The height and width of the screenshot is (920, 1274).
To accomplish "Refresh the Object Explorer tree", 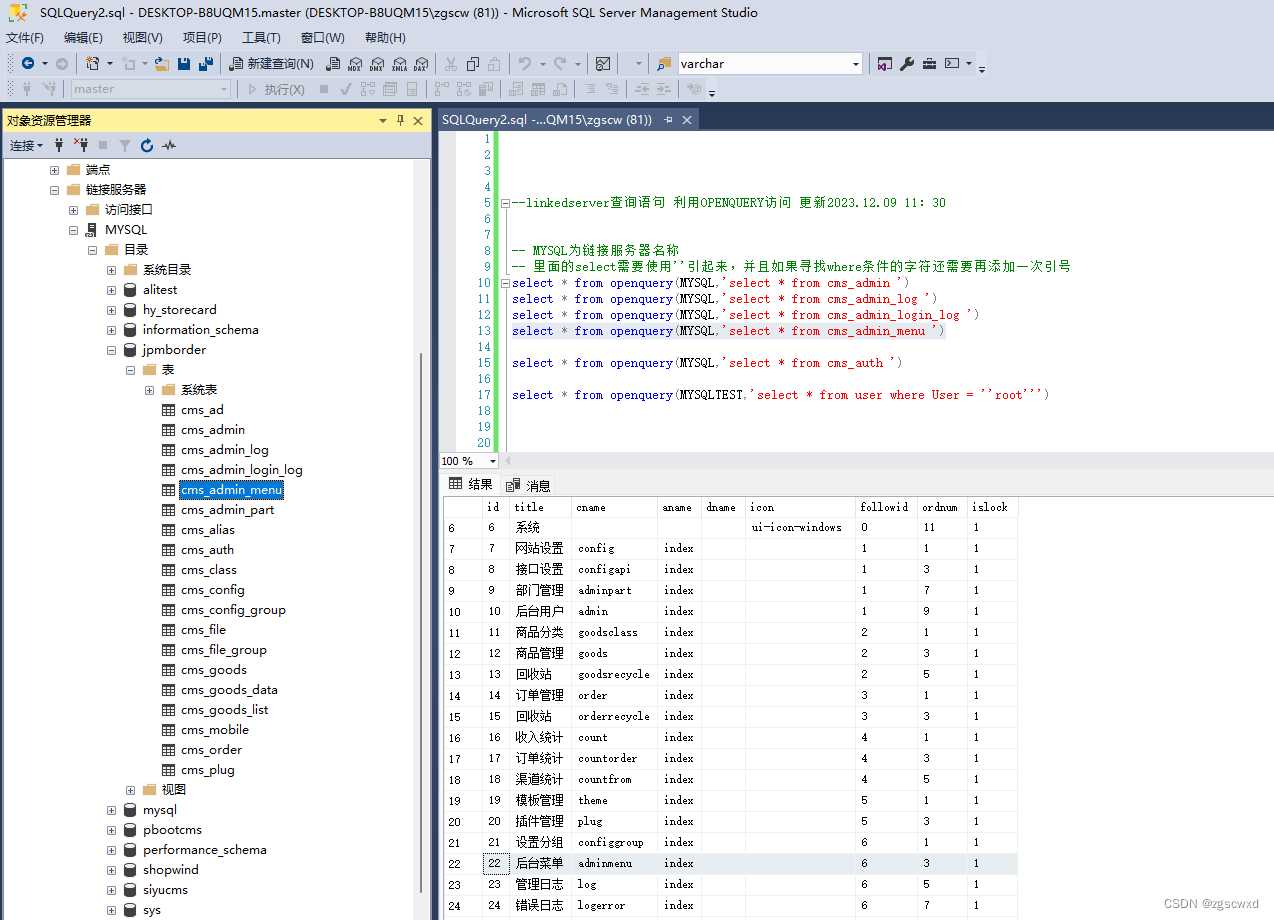I will click(x=146, y=145).
